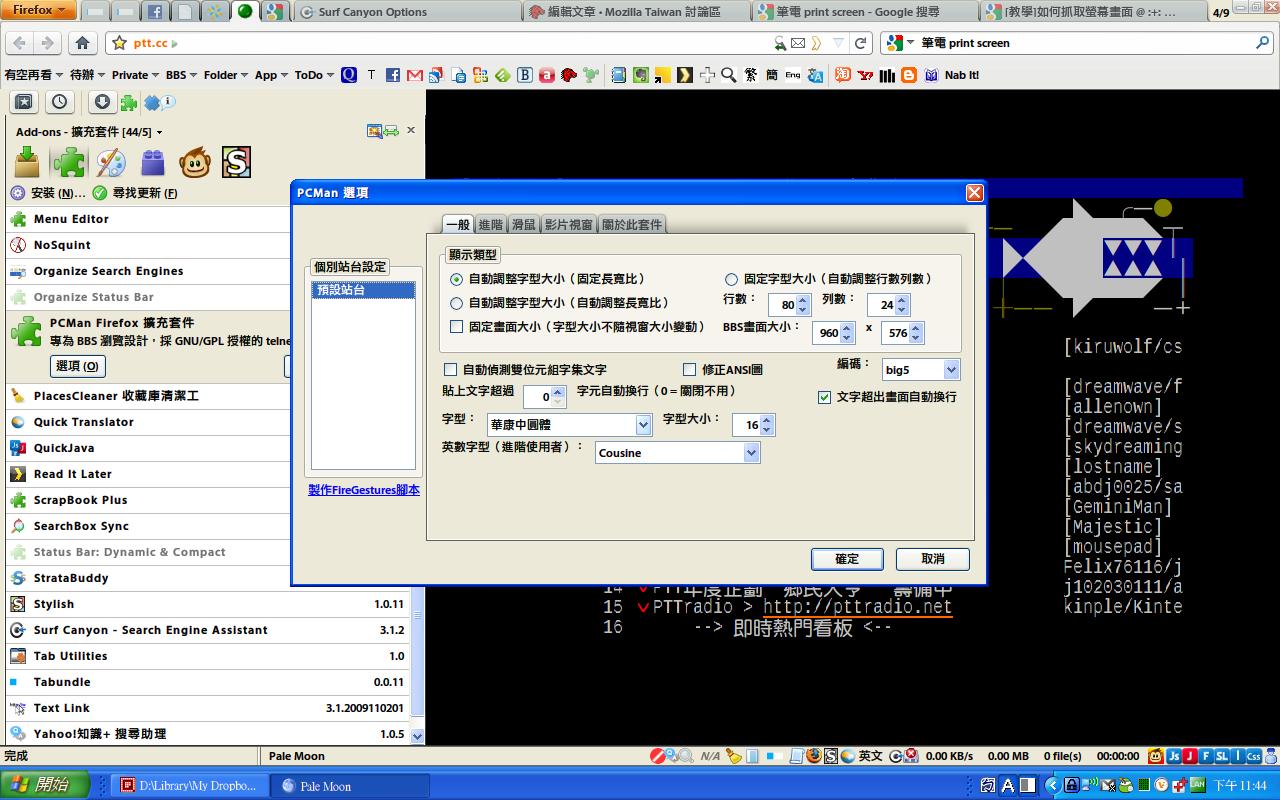The width and height of the screenshot is (1280, 800).
Task: Open the sidebar History clock icon
Action: point(60,102)
